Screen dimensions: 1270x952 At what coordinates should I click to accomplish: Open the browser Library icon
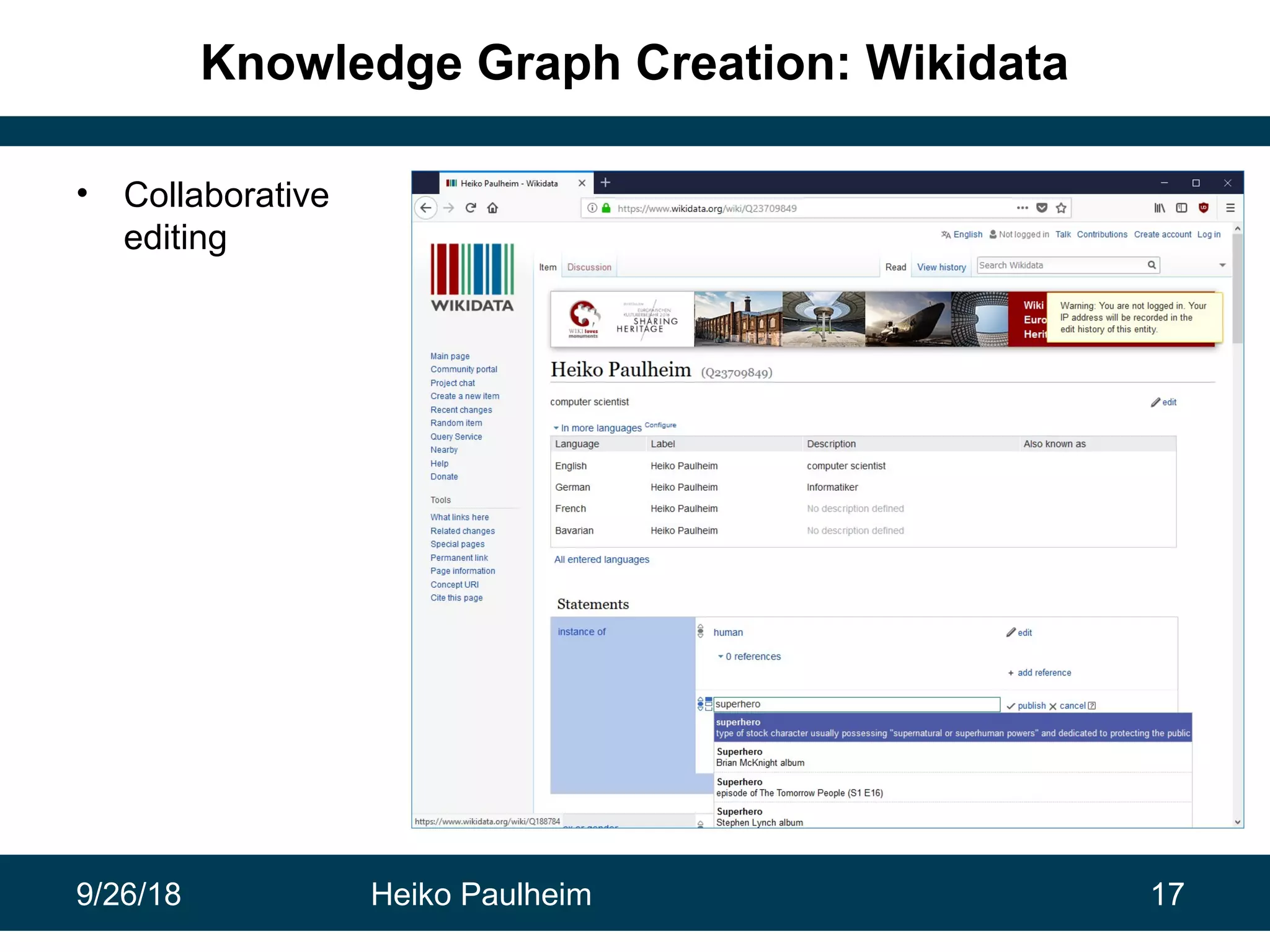1159,208
